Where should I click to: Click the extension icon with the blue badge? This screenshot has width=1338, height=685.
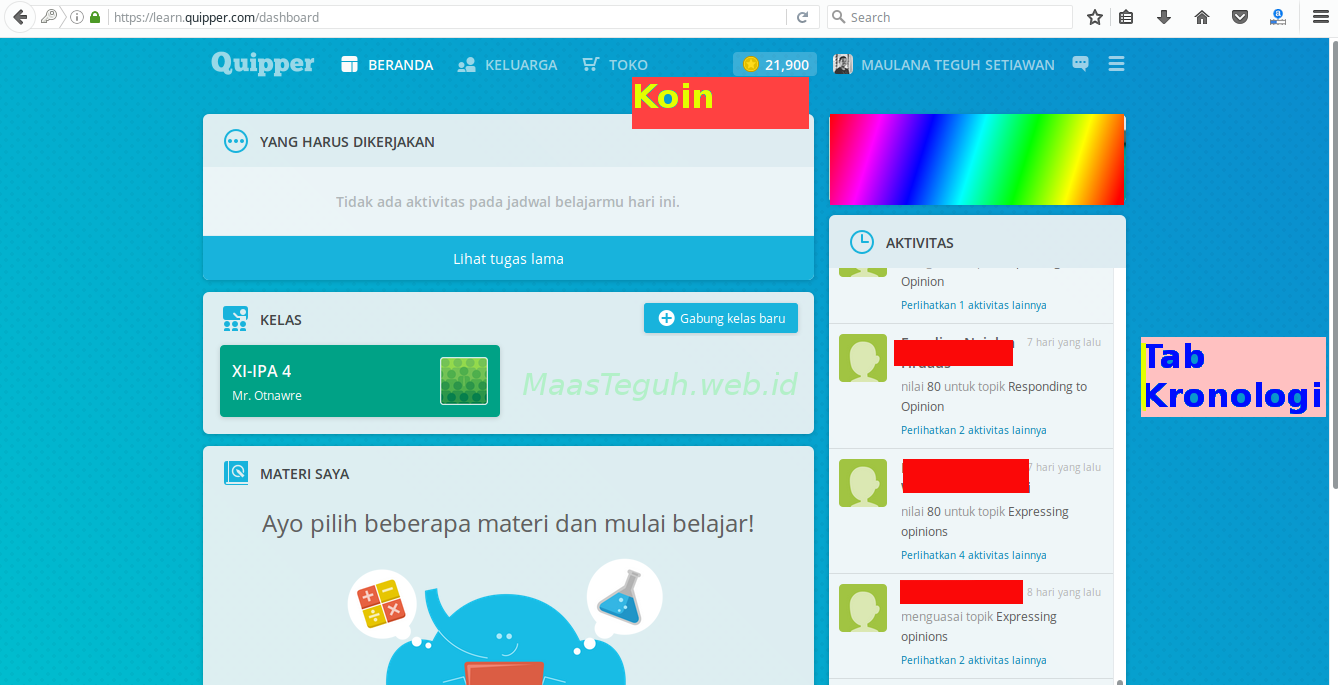point(1278,17)
